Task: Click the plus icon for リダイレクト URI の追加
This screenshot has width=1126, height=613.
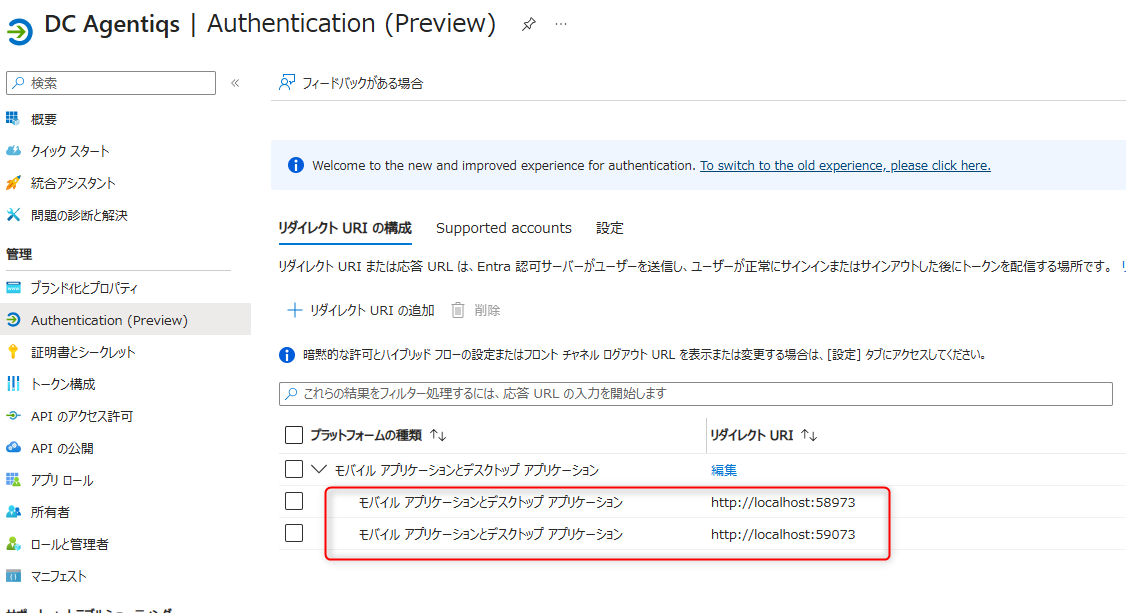Action: [294, 310]
